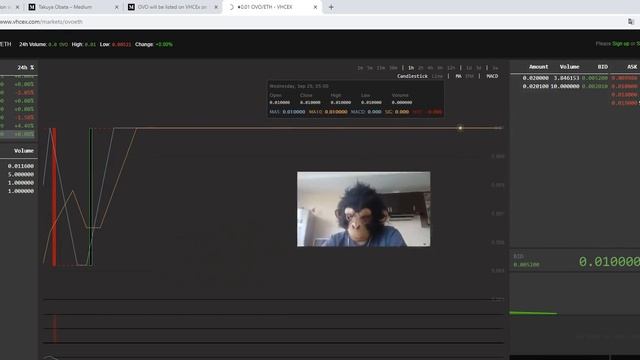Enable the MA indicator
640x360 pixels.
[458, 76]
